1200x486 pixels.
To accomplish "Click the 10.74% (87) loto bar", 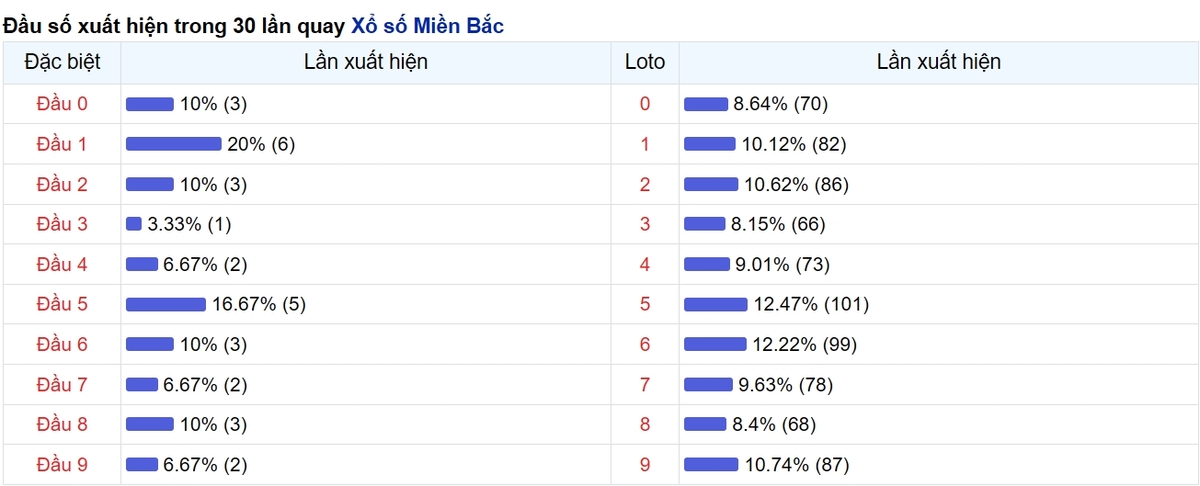I will (711, 464).
